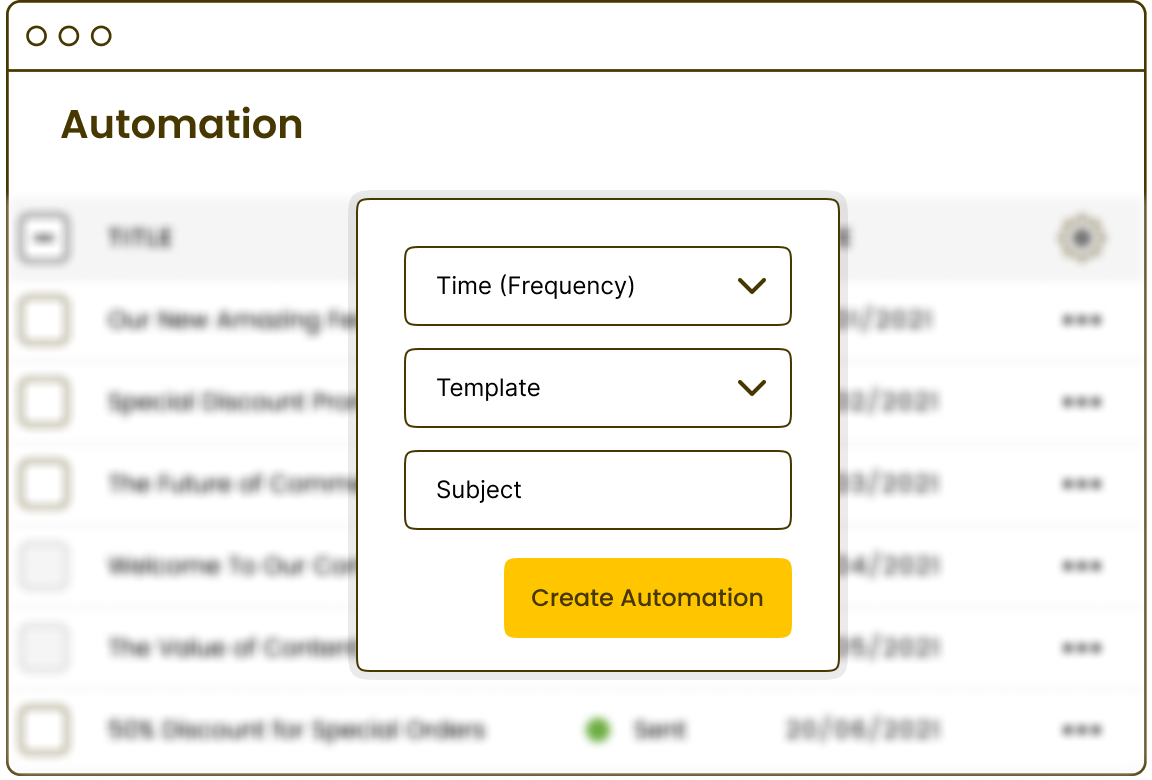Open the Time (Frequency) dropdown
Screen dimensions: 1152x780
coord(597,286)
